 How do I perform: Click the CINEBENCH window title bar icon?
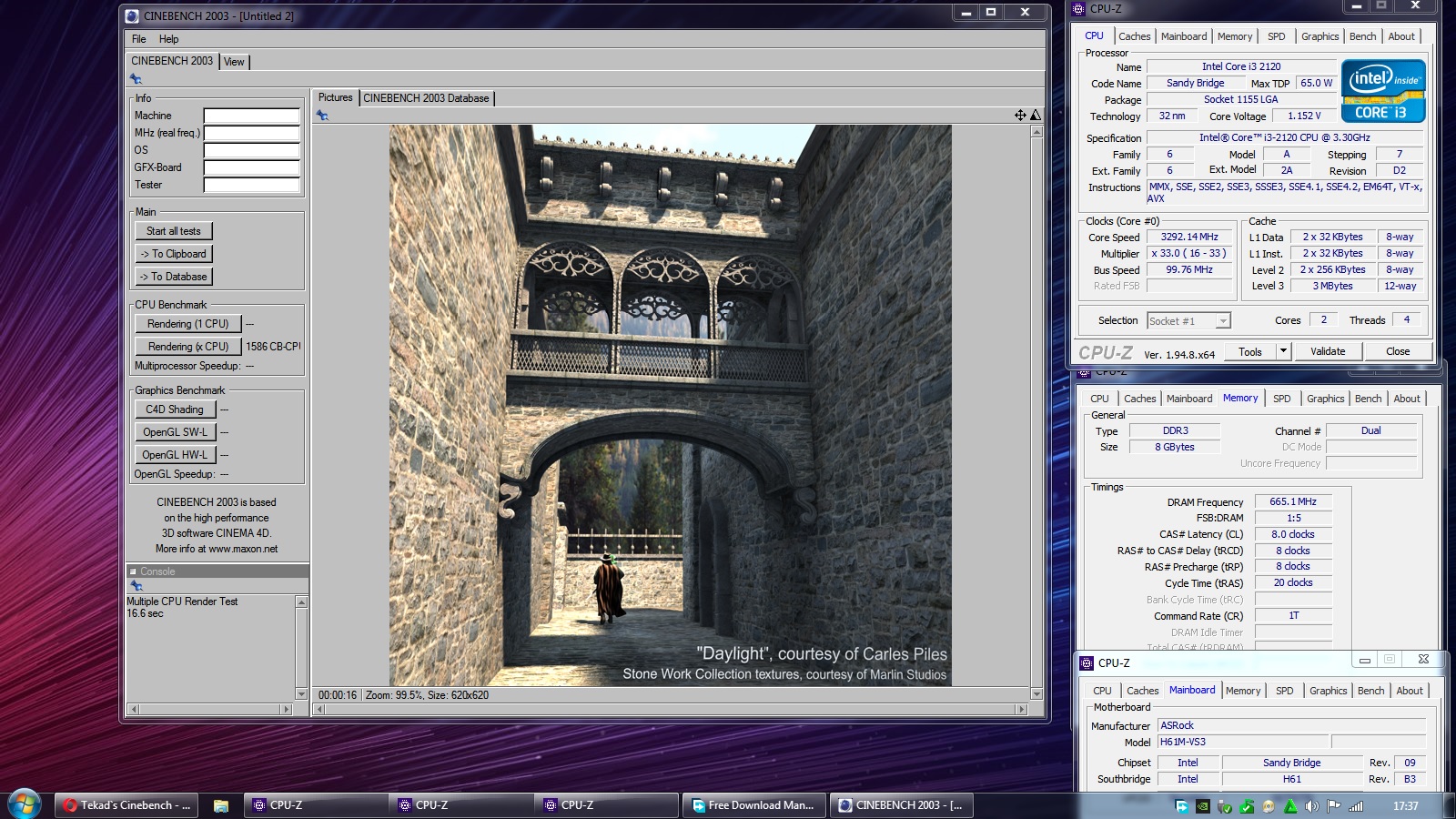133,15
